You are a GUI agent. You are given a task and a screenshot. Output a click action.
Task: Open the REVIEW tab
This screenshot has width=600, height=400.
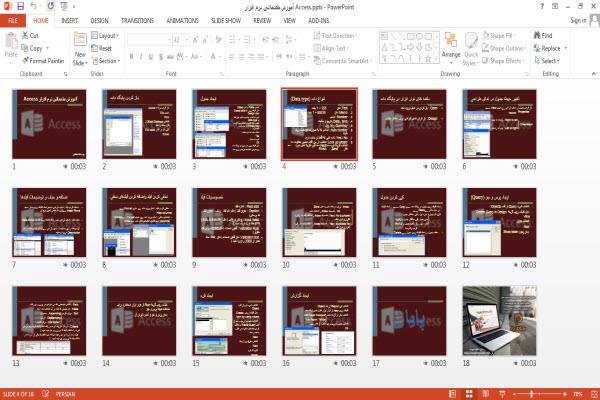262,21
